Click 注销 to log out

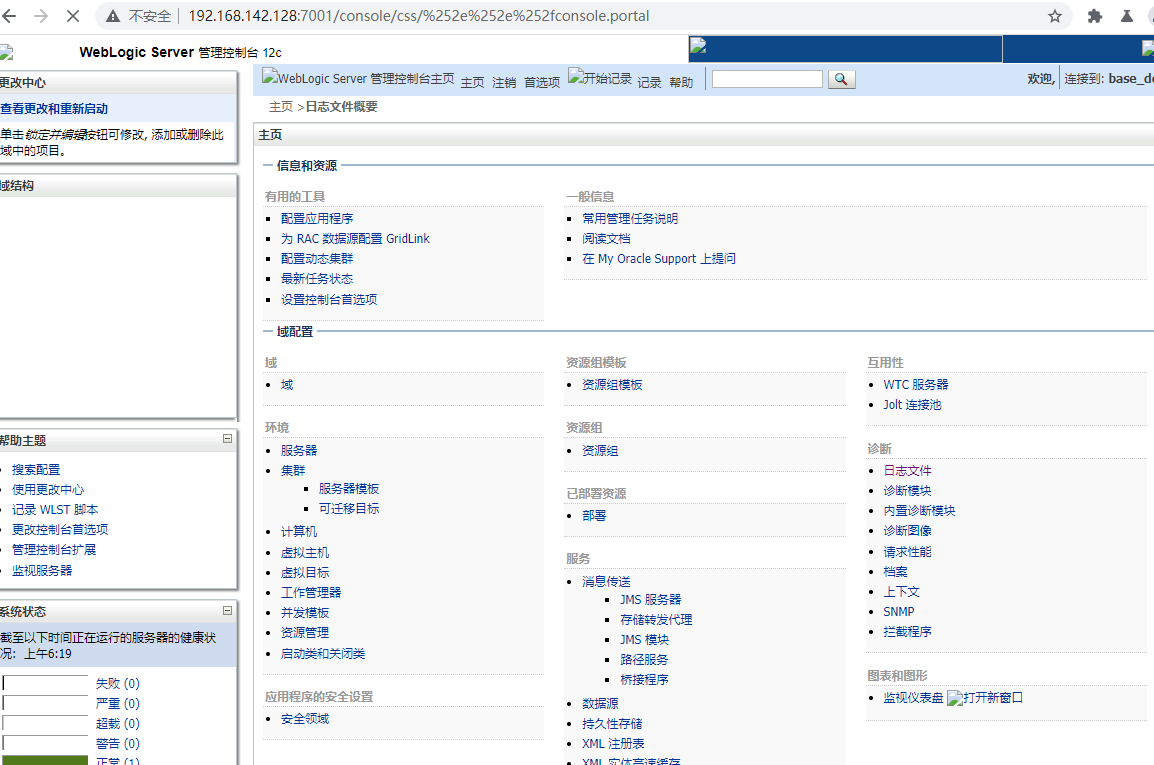[504, 82]
